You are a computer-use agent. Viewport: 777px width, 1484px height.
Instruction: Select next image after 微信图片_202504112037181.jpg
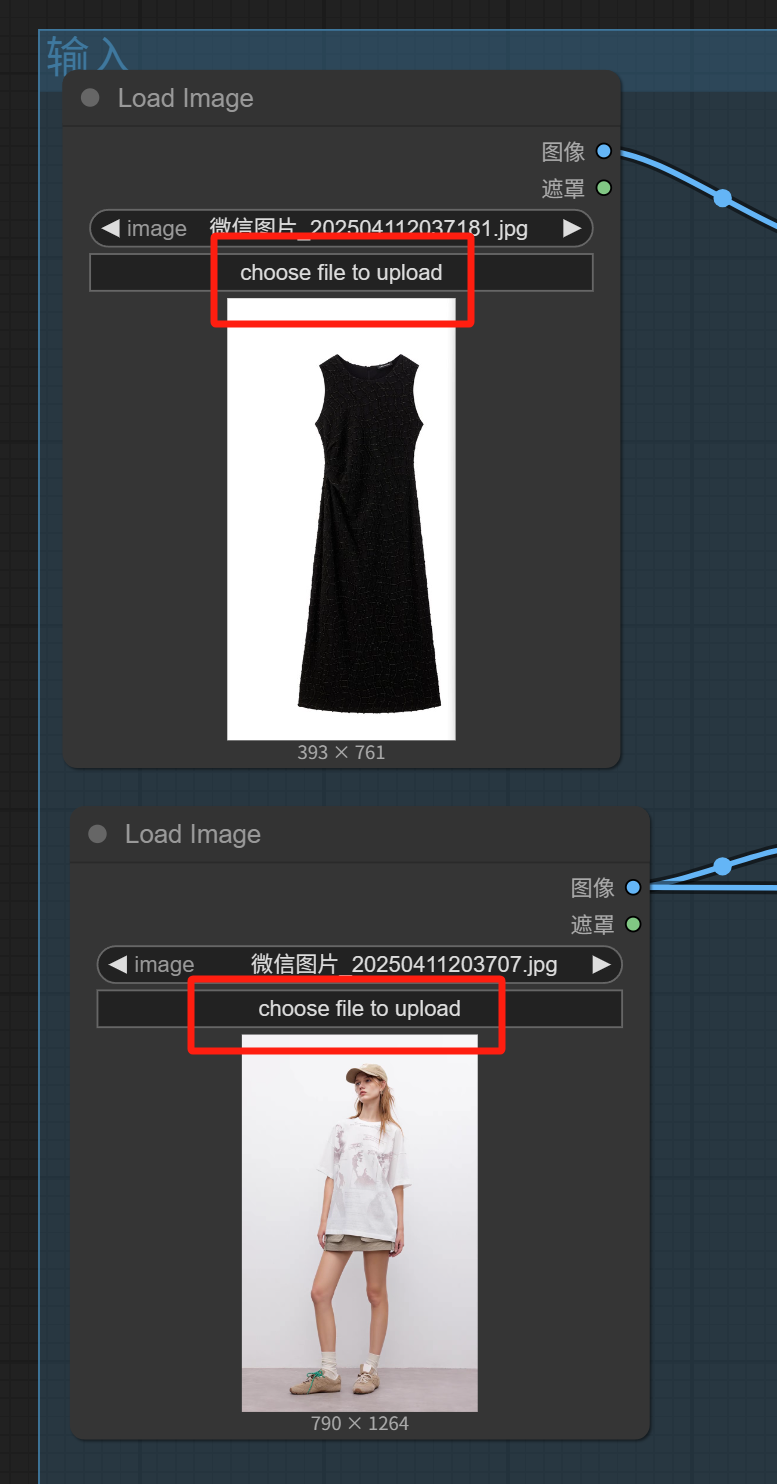(x=572, y=228)
